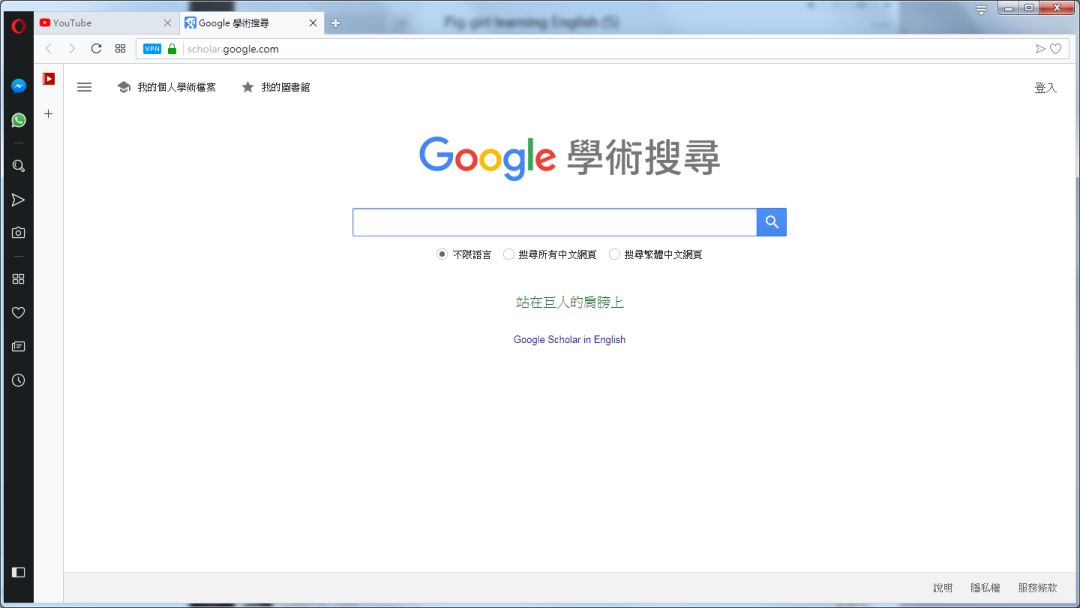Go forward to the next page
Viewport: 1080px width, 608px height.
pyautogui.click(x=72, y=49)
